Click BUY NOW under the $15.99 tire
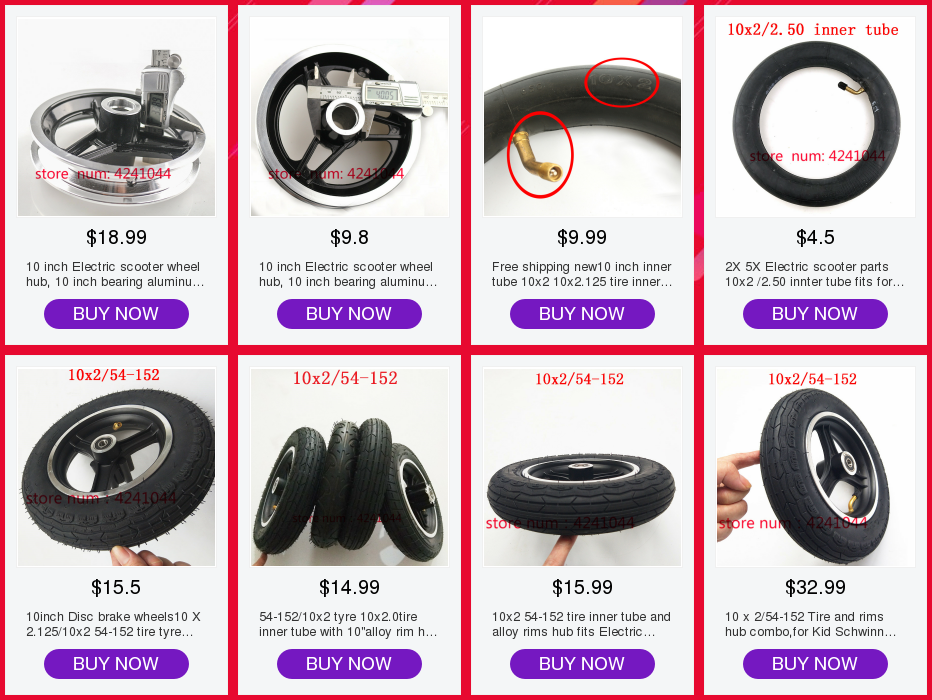The image size is (932, 700). pyautogui.click(x=582, y=664)
